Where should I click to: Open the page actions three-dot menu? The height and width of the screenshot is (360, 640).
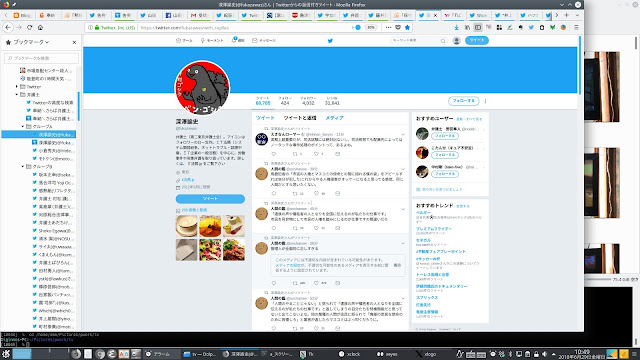(388, 27)
